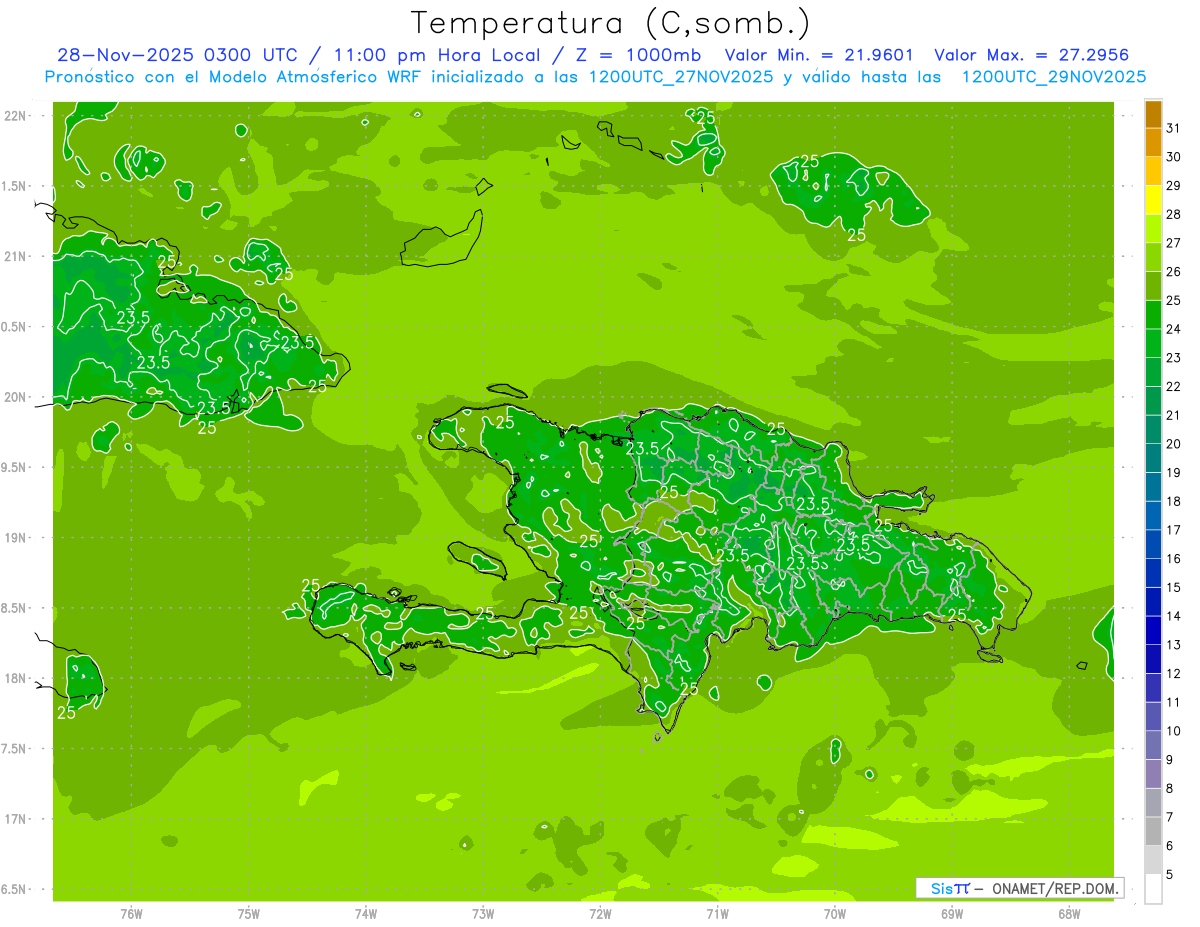Click the purple swatch between 9 and 10
The image size is (1200, 927).
point(1153,745)
